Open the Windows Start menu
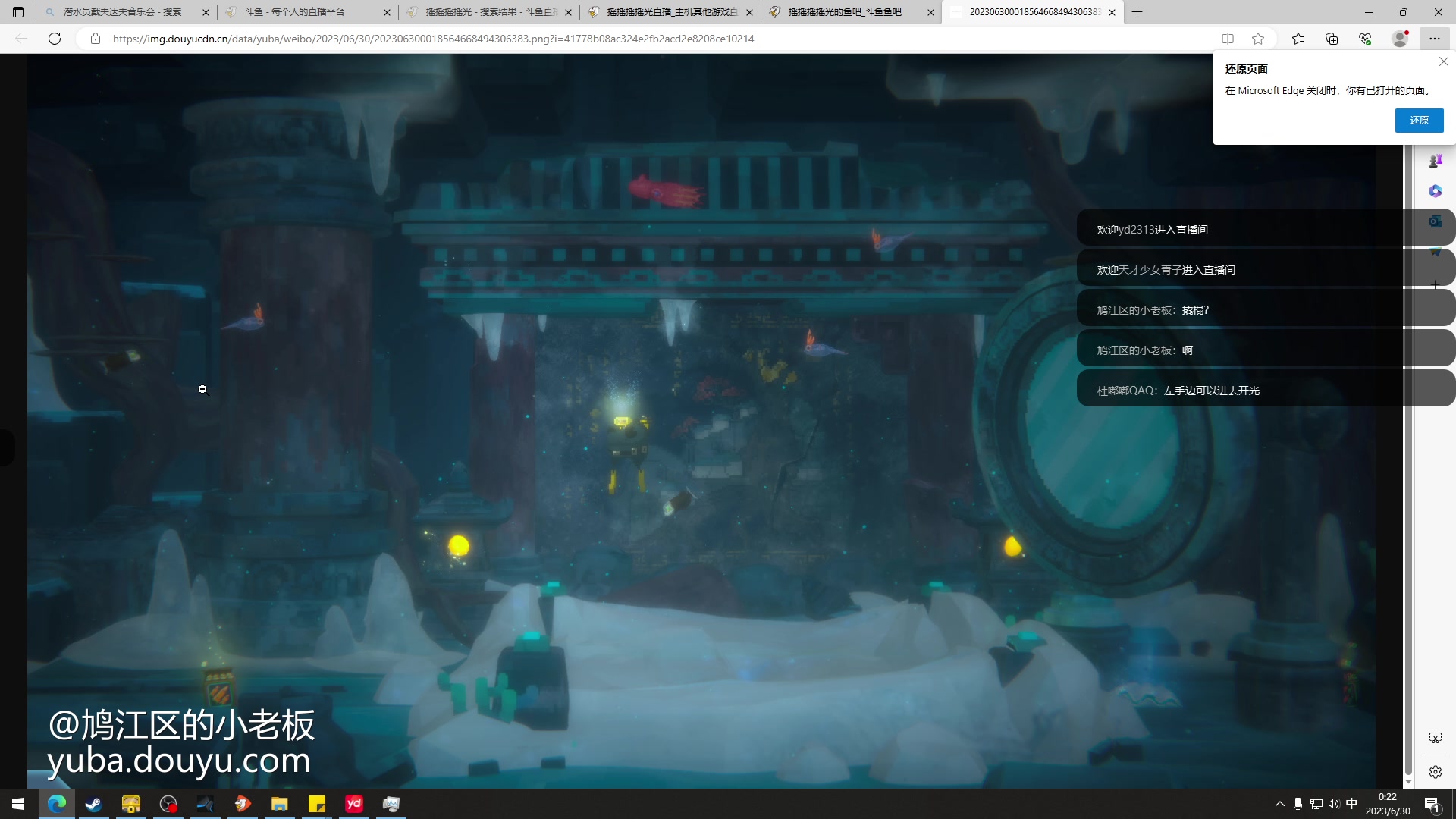Viewport: 1456px width, 819px height. pyautogui.click(x=18, y=804)
